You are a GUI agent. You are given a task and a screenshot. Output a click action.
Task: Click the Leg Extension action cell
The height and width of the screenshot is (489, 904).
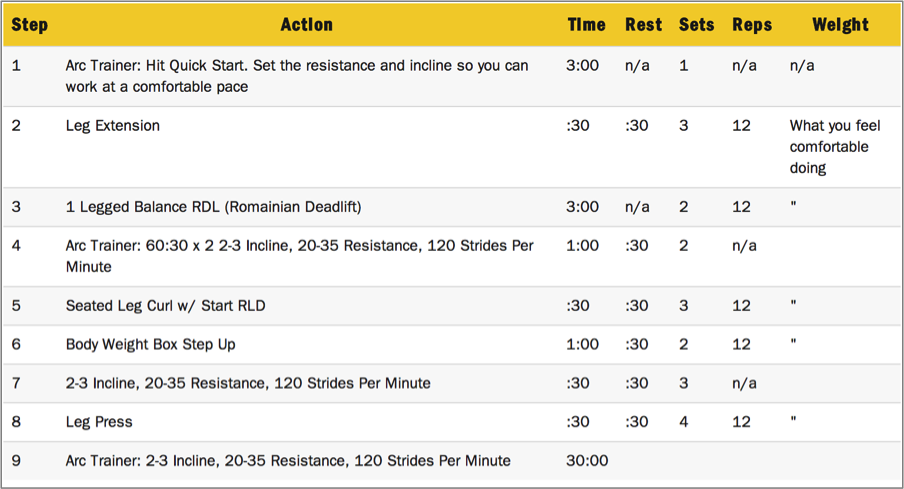(113, 126)
